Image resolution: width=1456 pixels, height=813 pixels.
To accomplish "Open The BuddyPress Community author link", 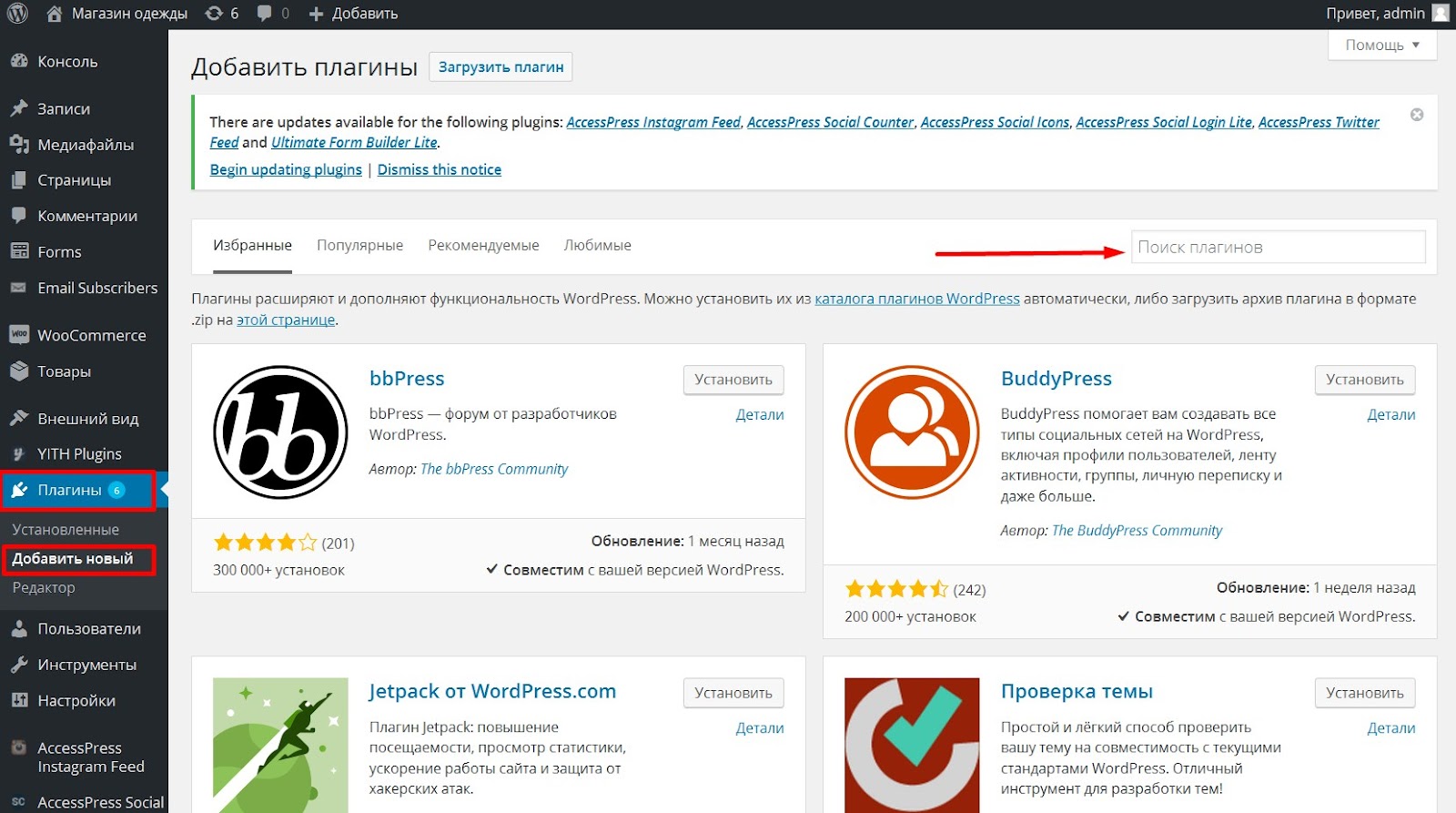I will coord(1137,530).
